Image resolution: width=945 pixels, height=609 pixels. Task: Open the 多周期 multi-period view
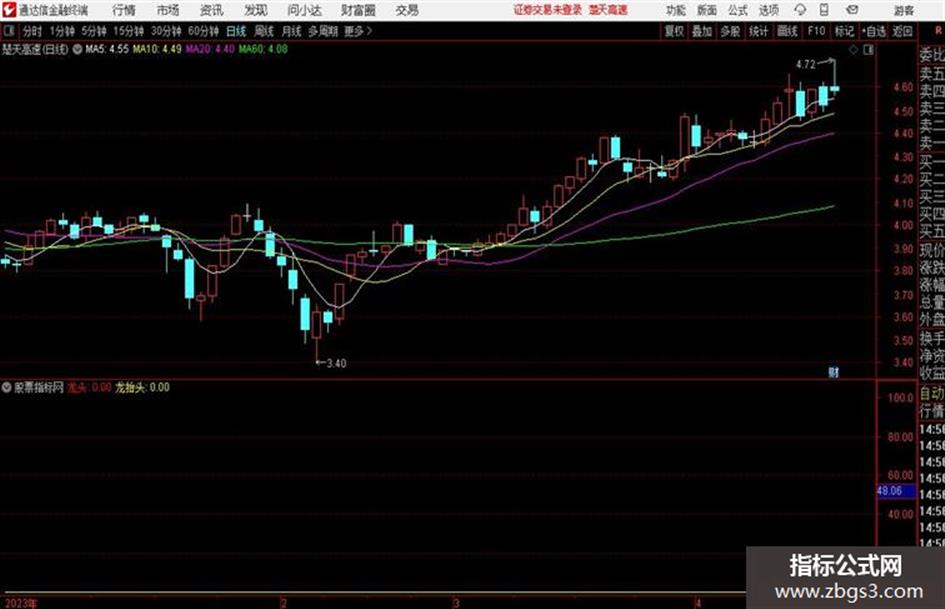pos(322,31)
